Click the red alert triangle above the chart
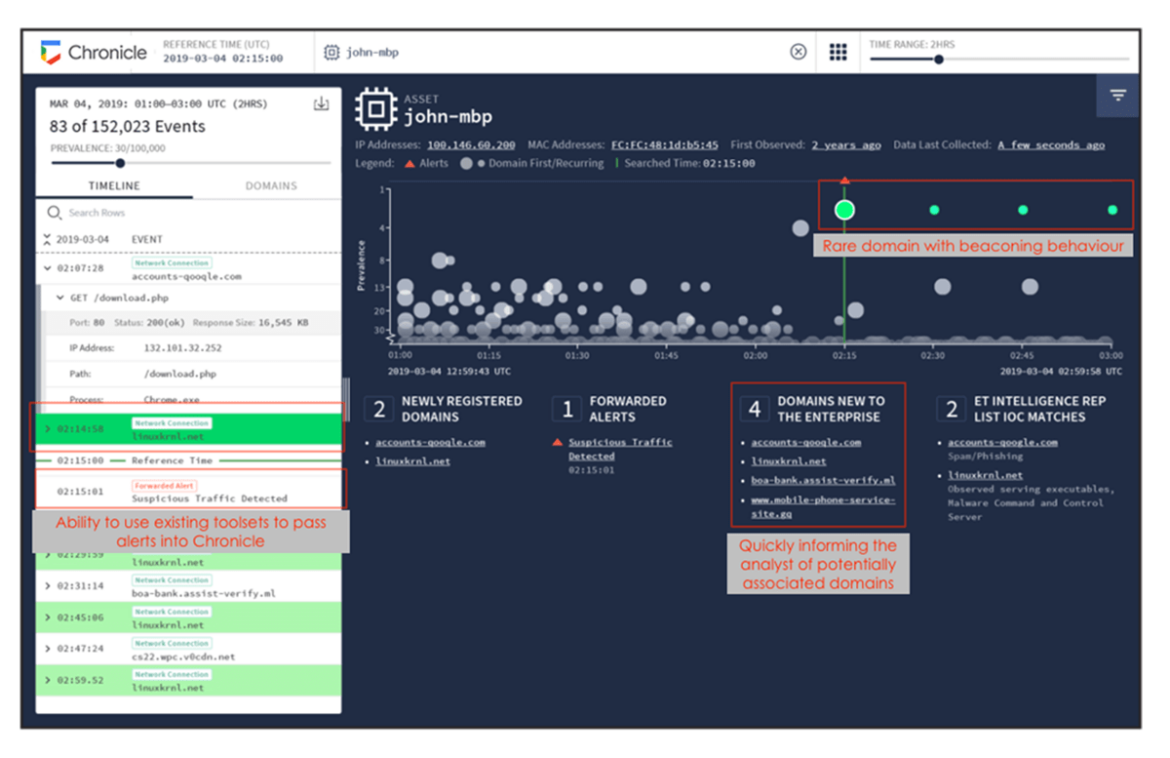The height and width of the screenshot is (758, 1170). 844,181
